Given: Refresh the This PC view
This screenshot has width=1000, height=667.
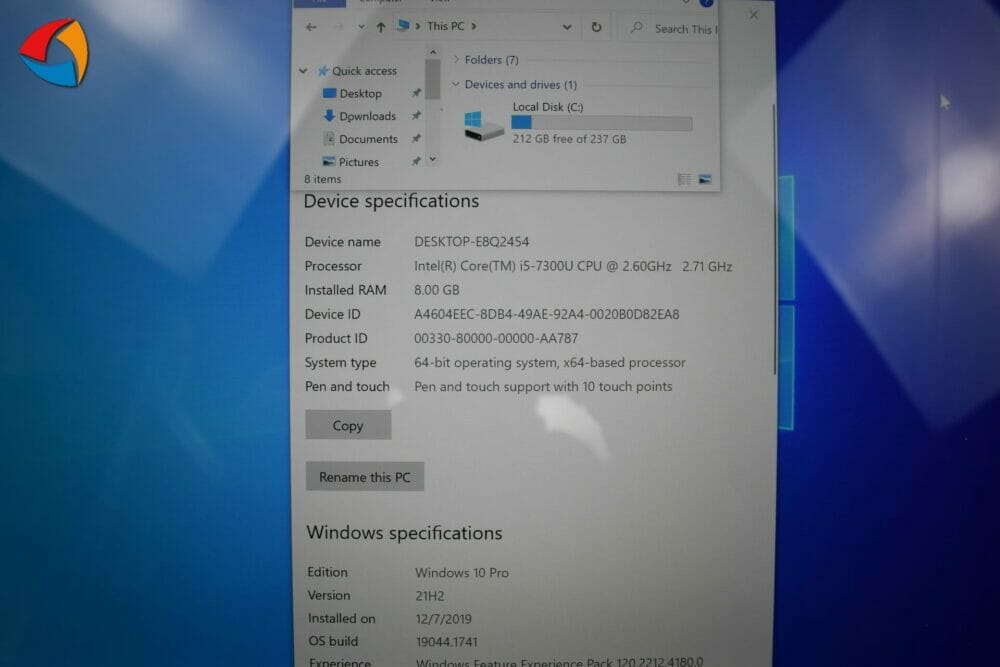Looking at the screenshot, I should coord(596,27).
